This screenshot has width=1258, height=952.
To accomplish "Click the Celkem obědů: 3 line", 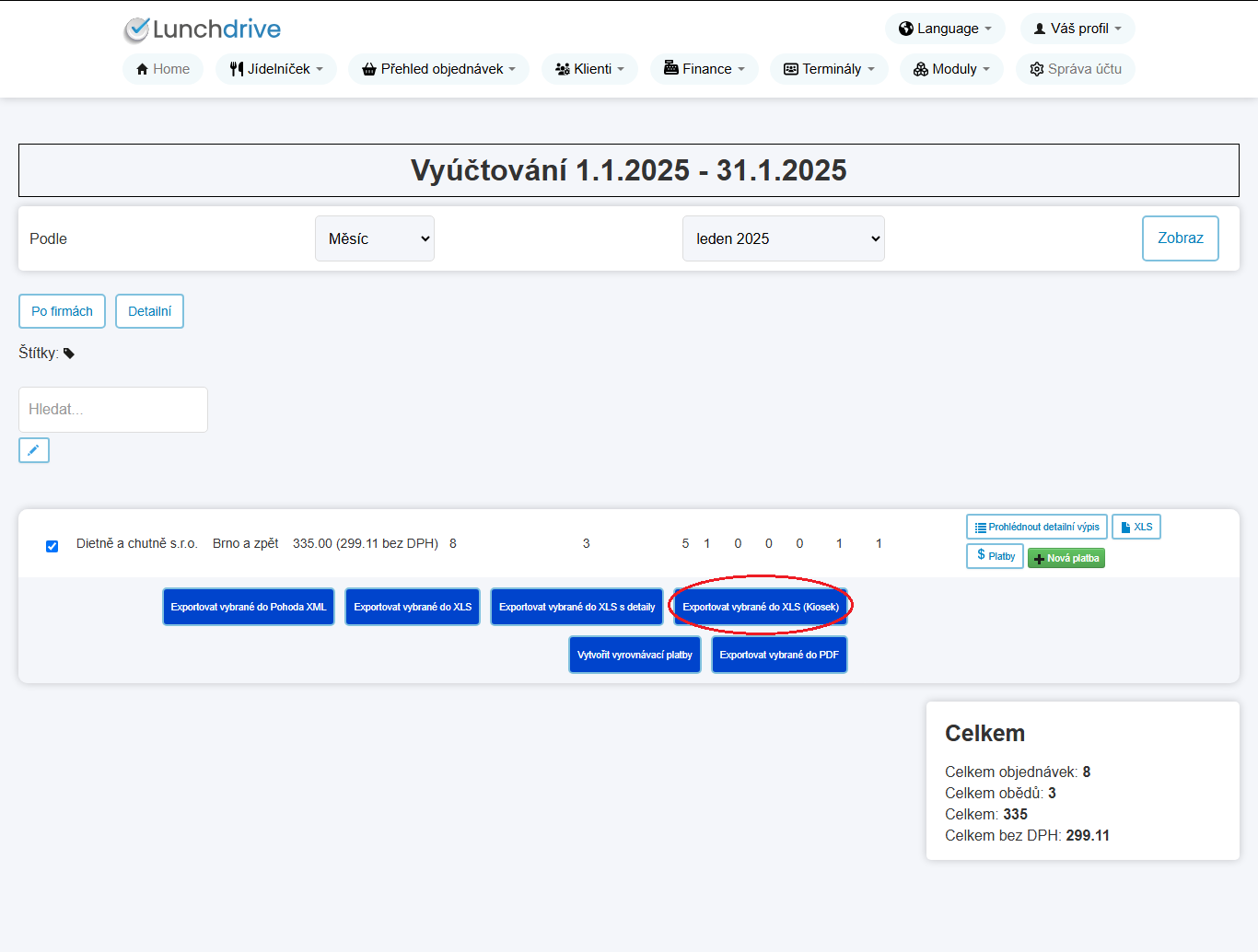I will coord(1001,793).
